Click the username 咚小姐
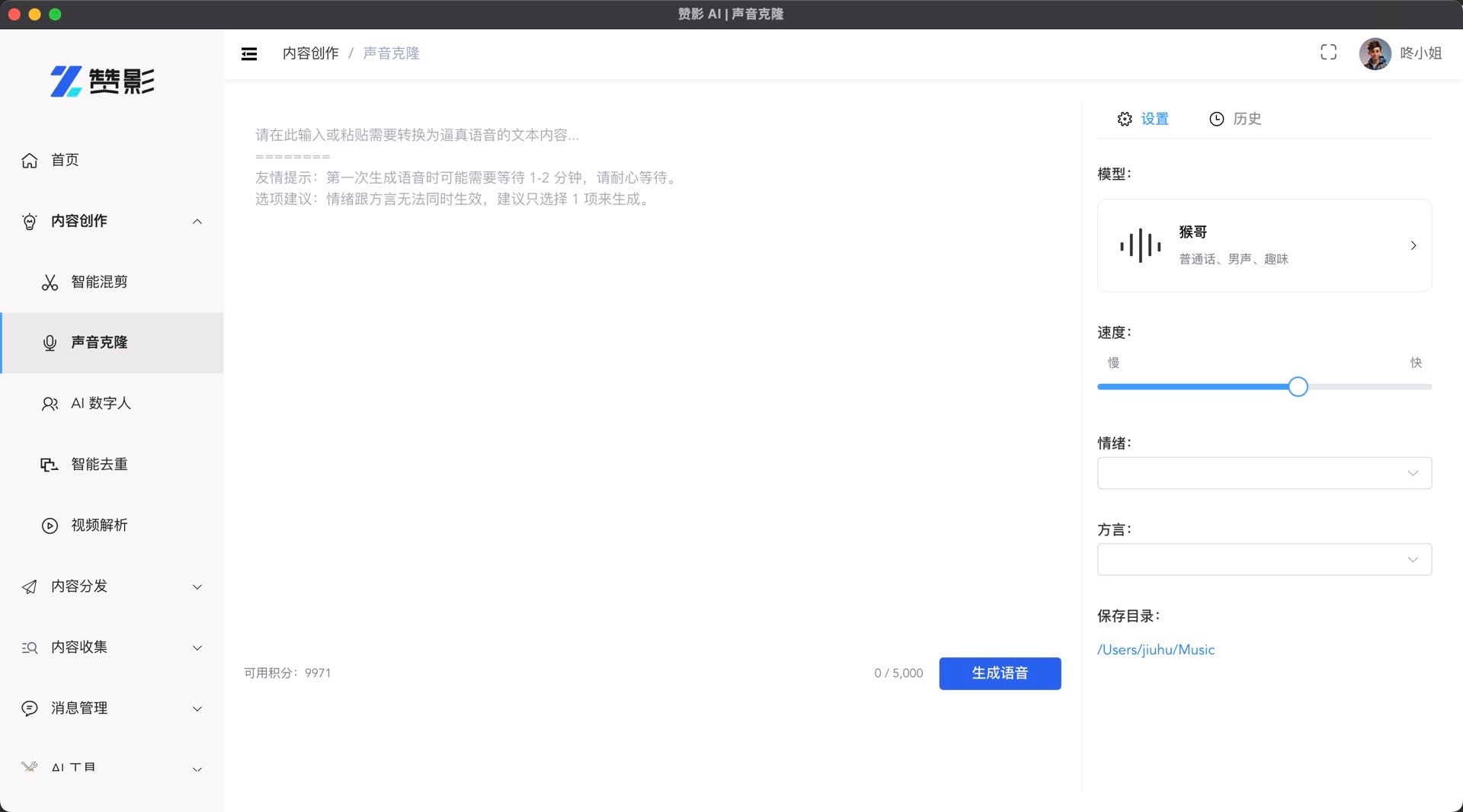The height and width of the screenshot is (812, 1463). 1421,53
